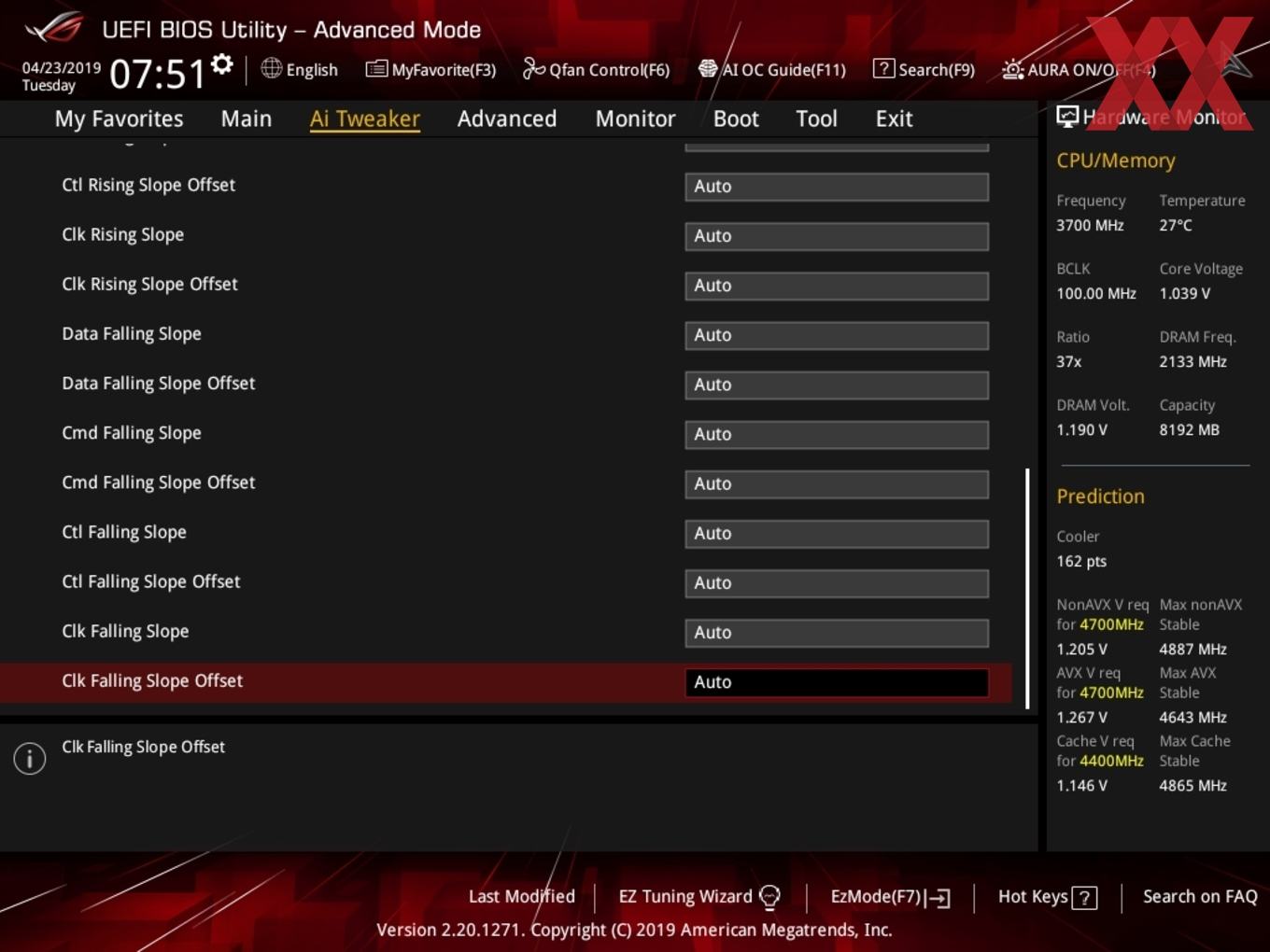
Task: Open Cmd Falling Slope Auto field
Action: (x=837, y=434)
